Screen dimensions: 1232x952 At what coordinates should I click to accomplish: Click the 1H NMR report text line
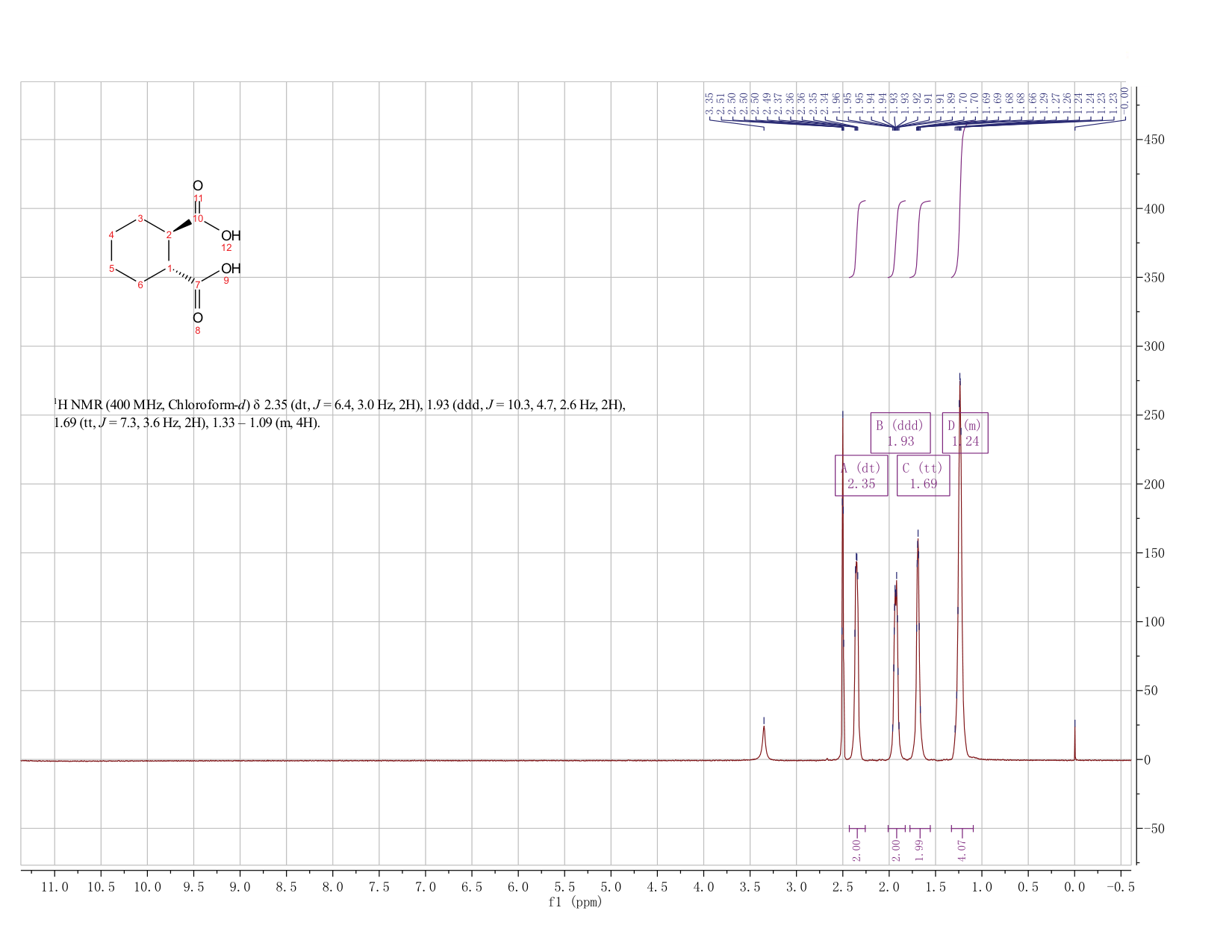340,414
